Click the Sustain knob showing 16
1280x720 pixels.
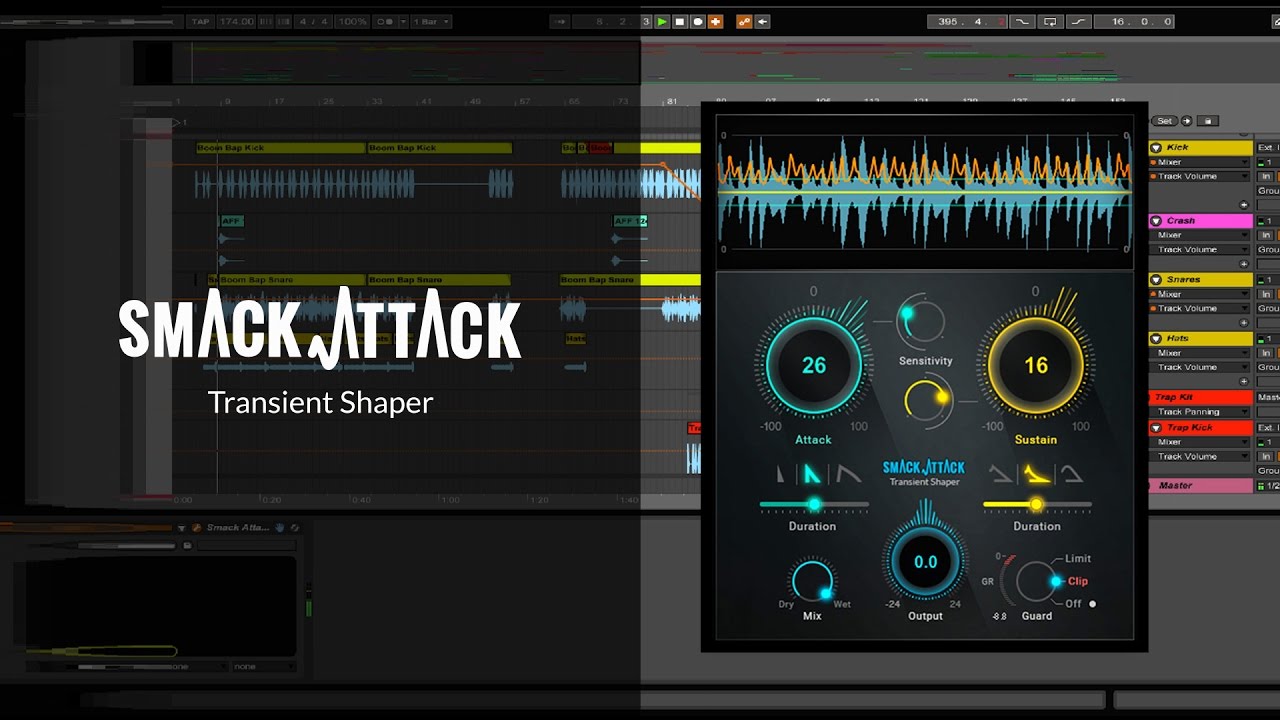pyautogui.click(x=1036, y=366)
